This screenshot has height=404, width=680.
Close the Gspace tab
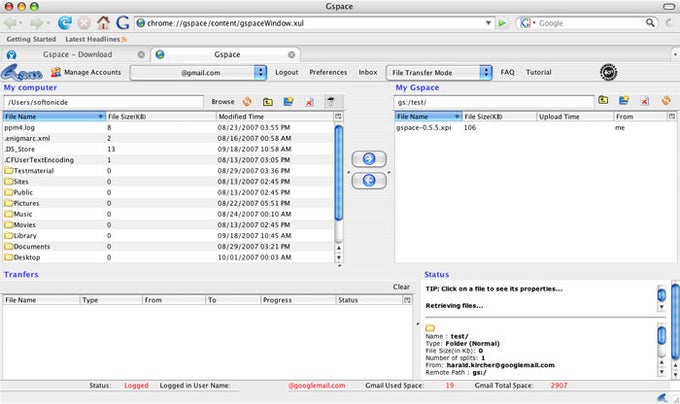291,55
